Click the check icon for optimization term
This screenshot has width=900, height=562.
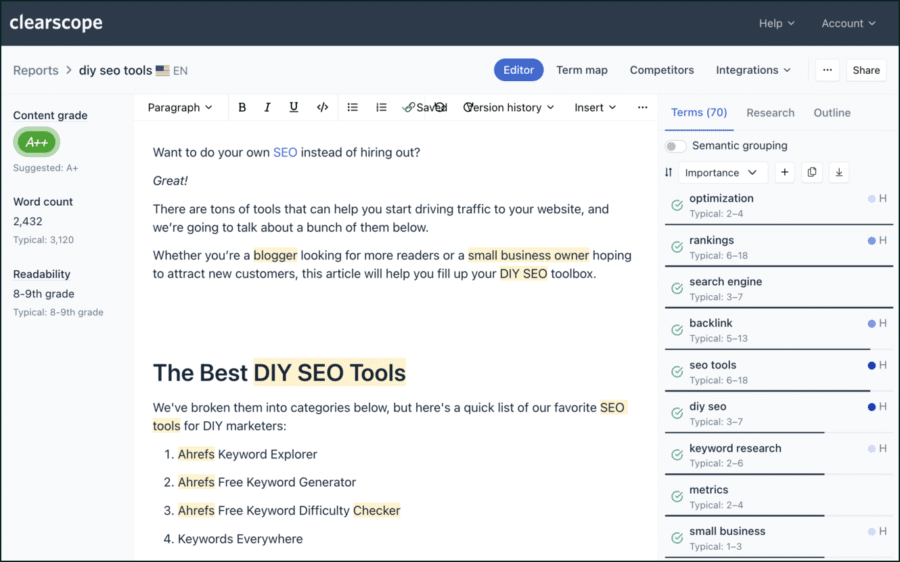(x=677, y=206)
